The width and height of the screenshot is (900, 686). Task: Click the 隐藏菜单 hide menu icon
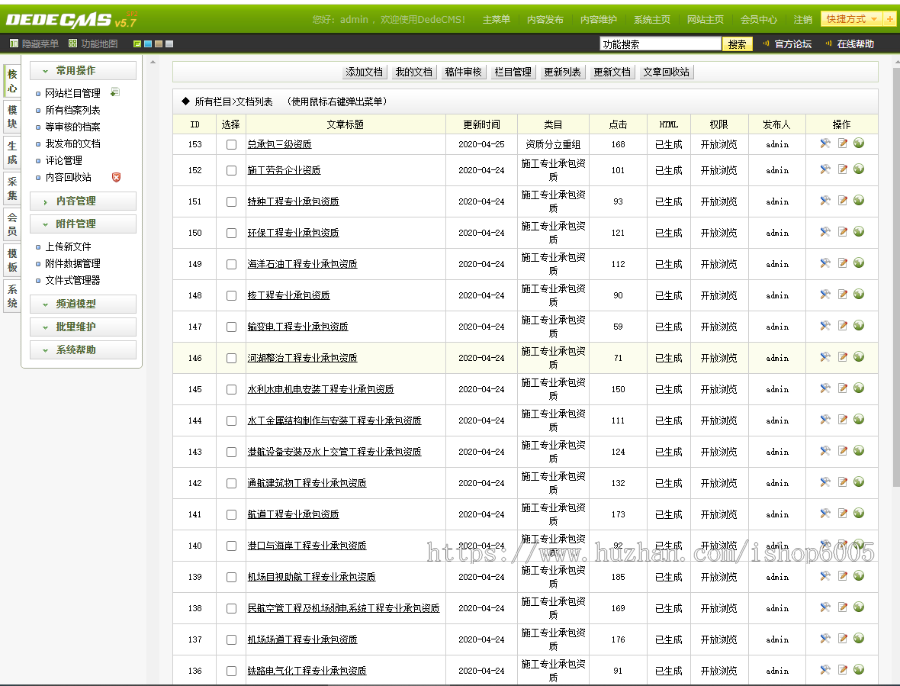14,44
